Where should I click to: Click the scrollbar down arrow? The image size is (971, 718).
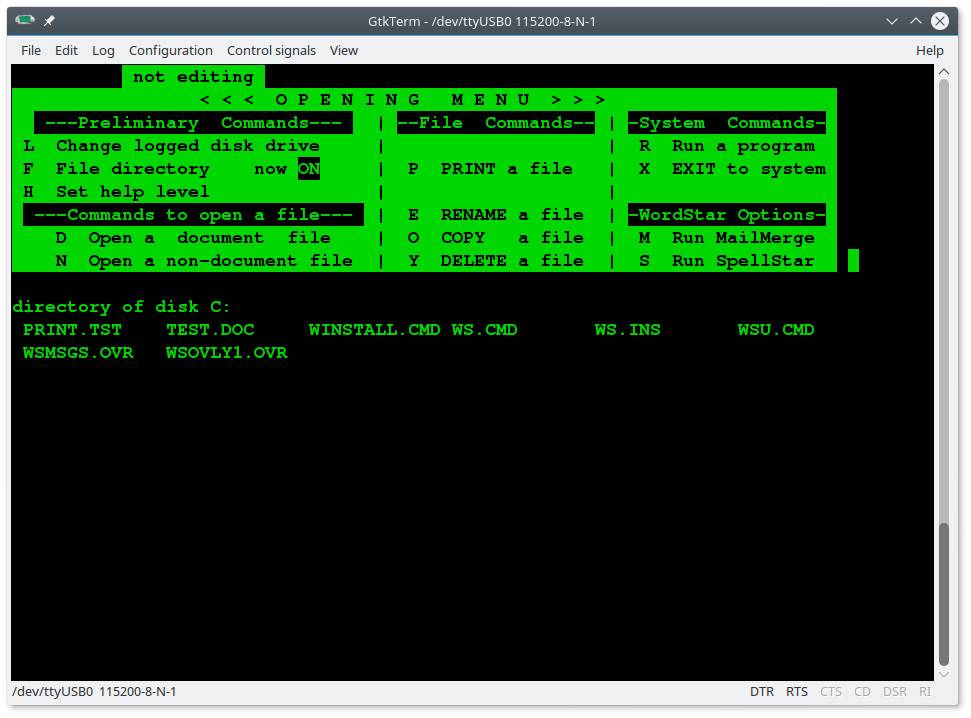[944, 674]
